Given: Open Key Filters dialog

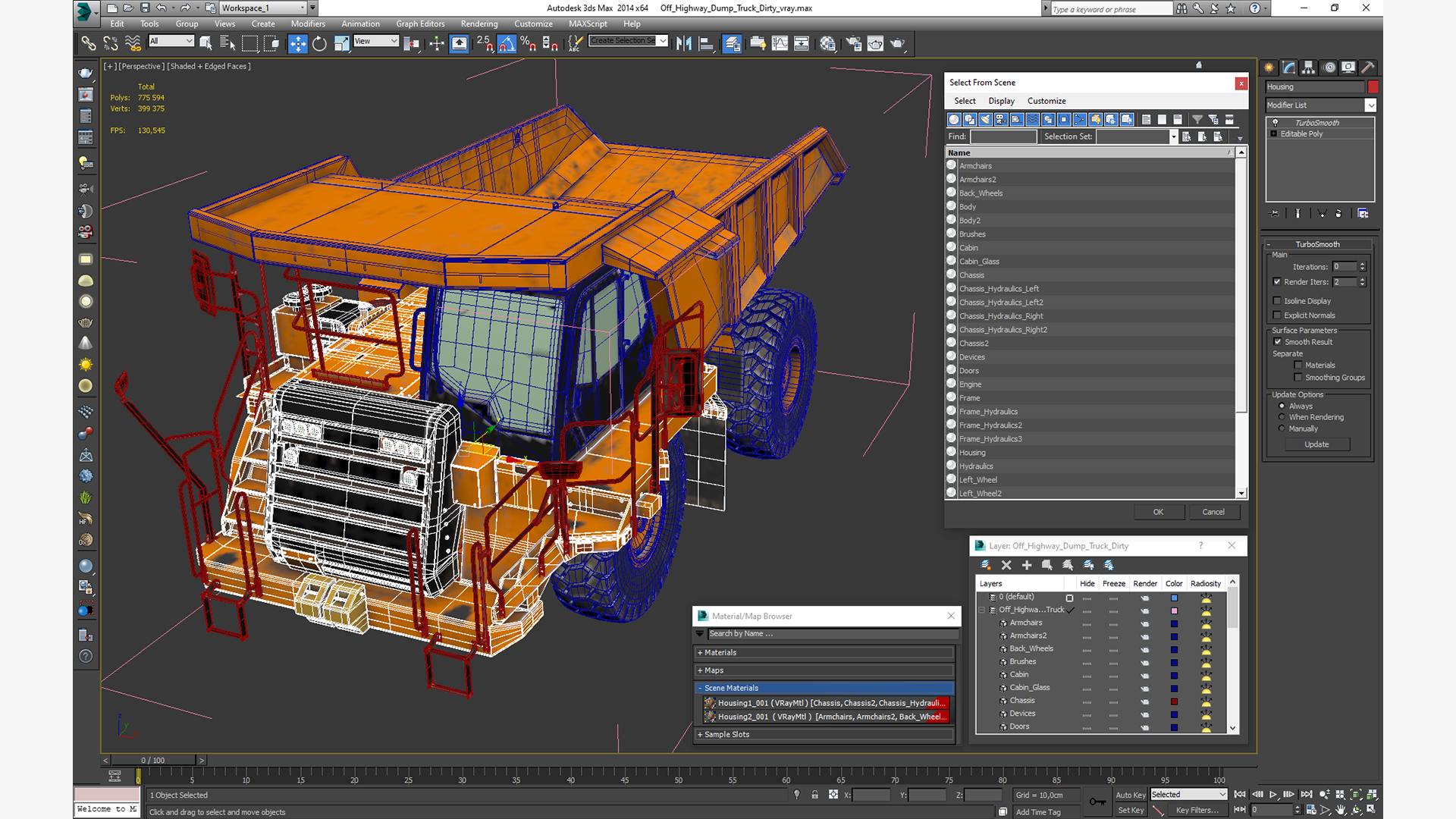Looking at the screenshot, I should (x=1197, y=811).
